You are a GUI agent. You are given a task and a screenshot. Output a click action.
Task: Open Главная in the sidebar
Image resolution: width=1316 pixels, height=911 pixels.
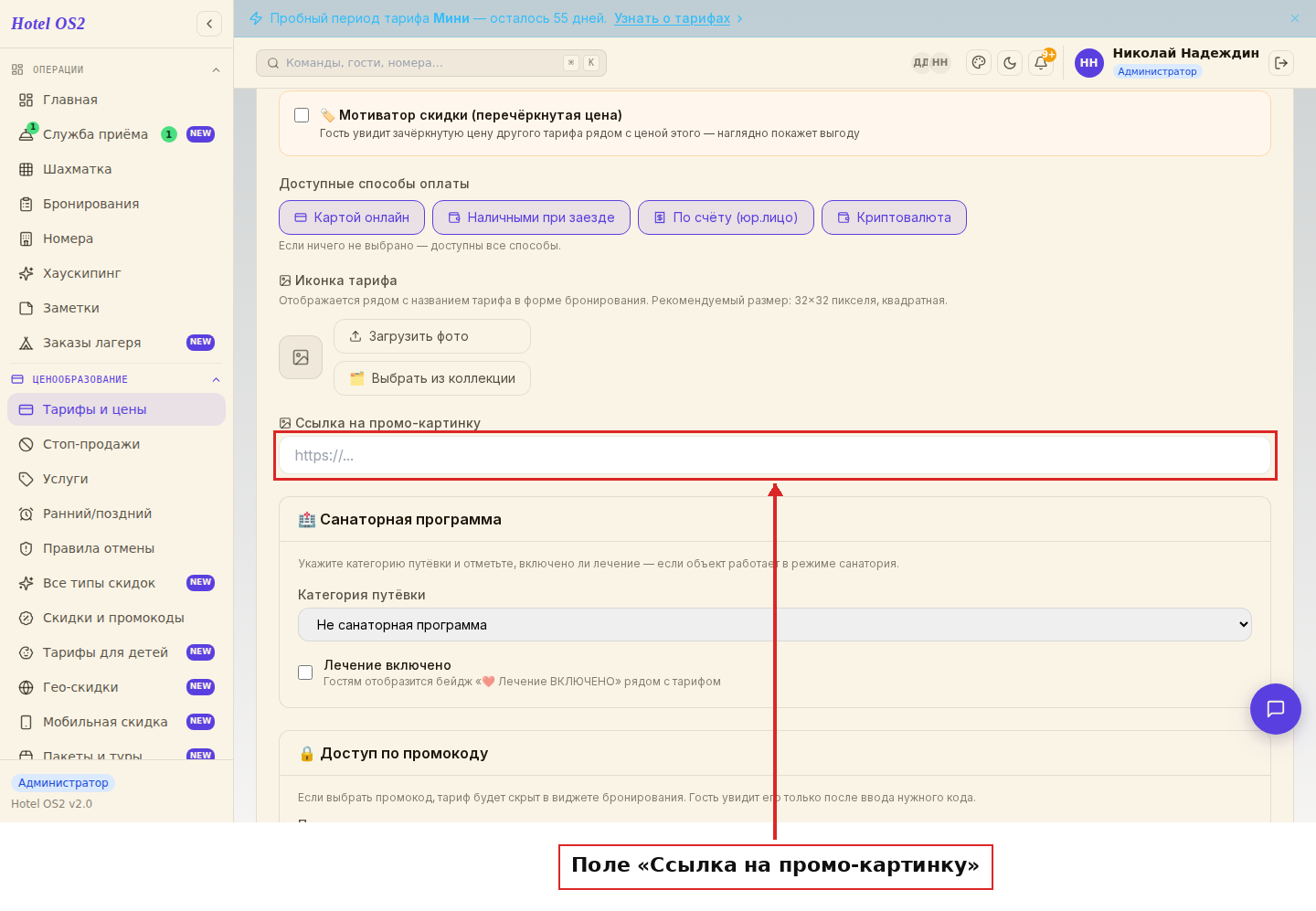116,100
